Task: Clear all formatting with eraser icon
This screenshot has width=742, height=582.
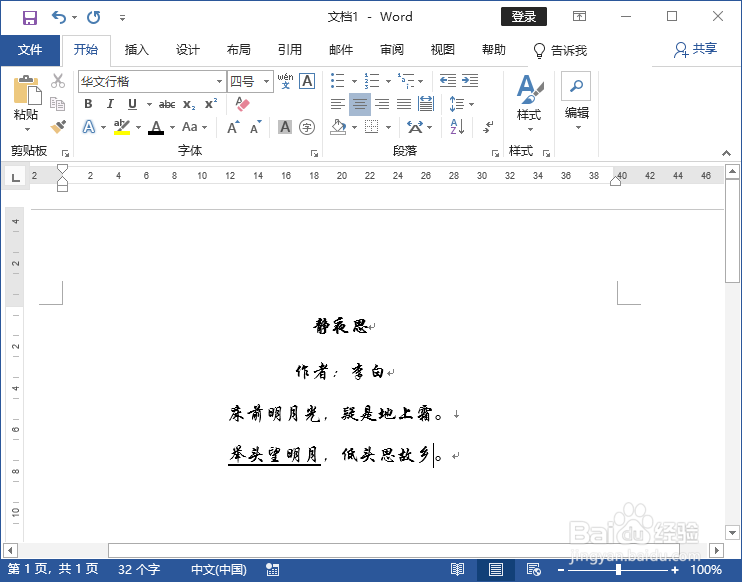Action: coord(242,104)
